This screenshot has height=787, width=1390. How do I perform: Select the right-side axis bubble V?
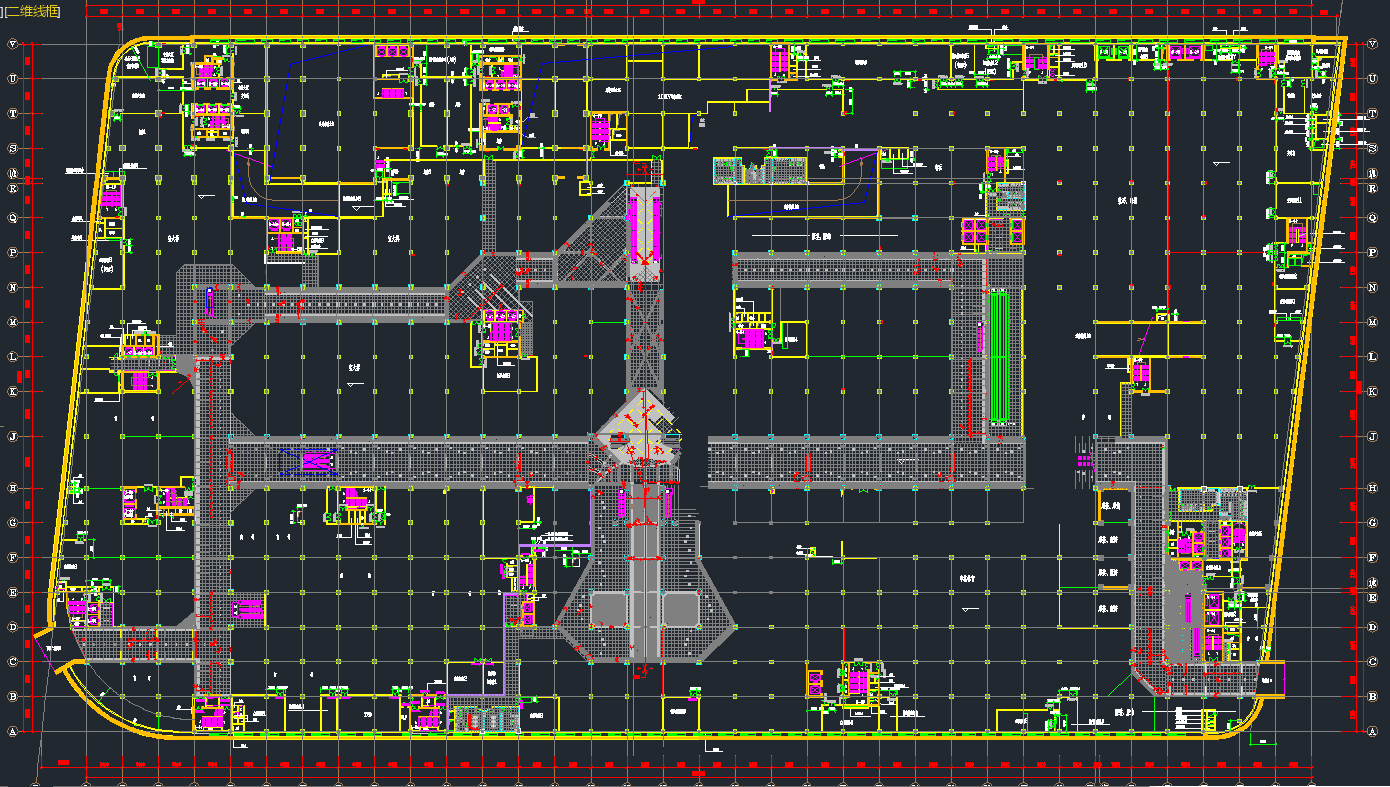[1371, 45]
